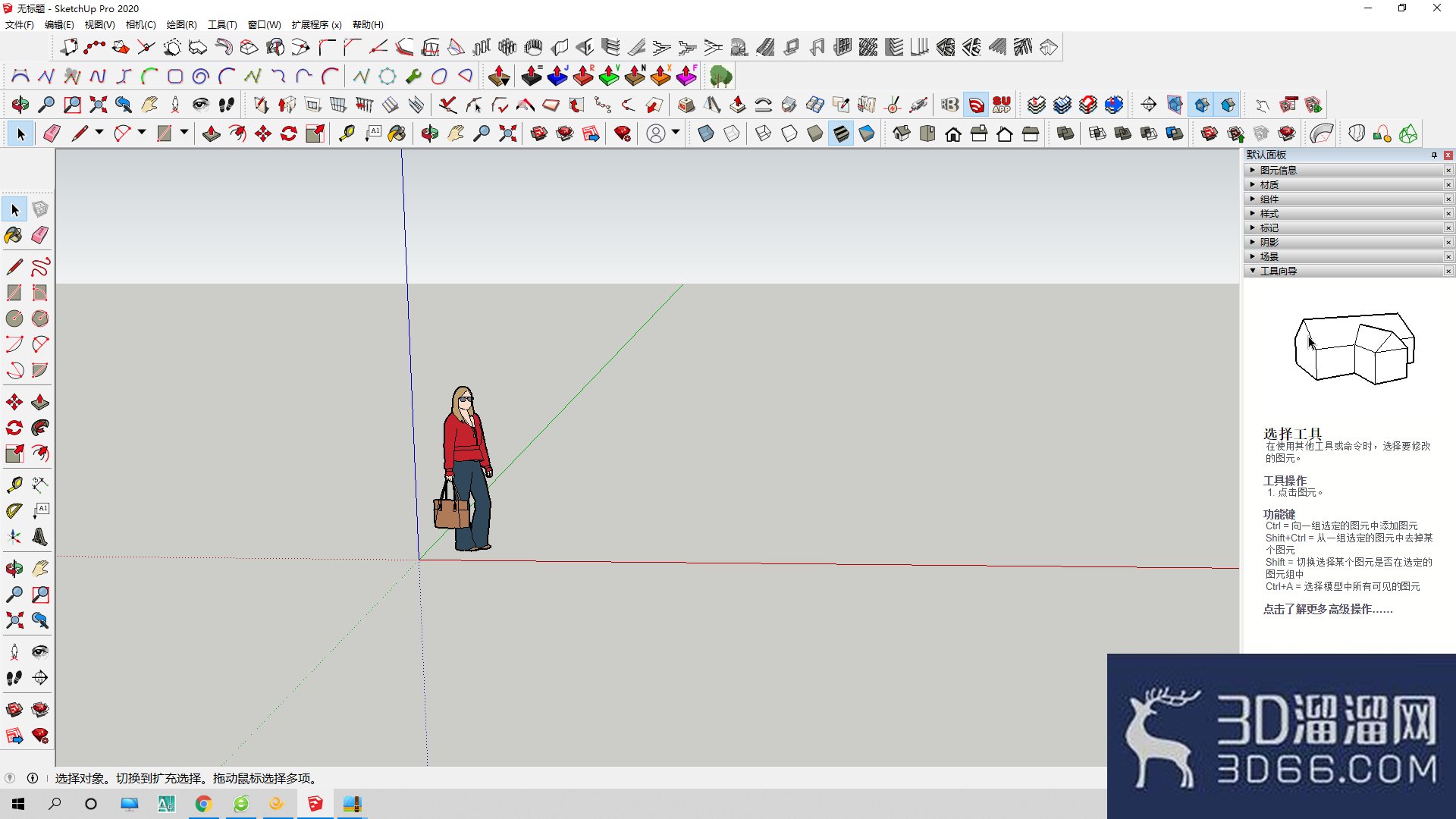Screen dimensions: 1456x819
Task: Open the user account dropdown
Action: click(676, 133)
